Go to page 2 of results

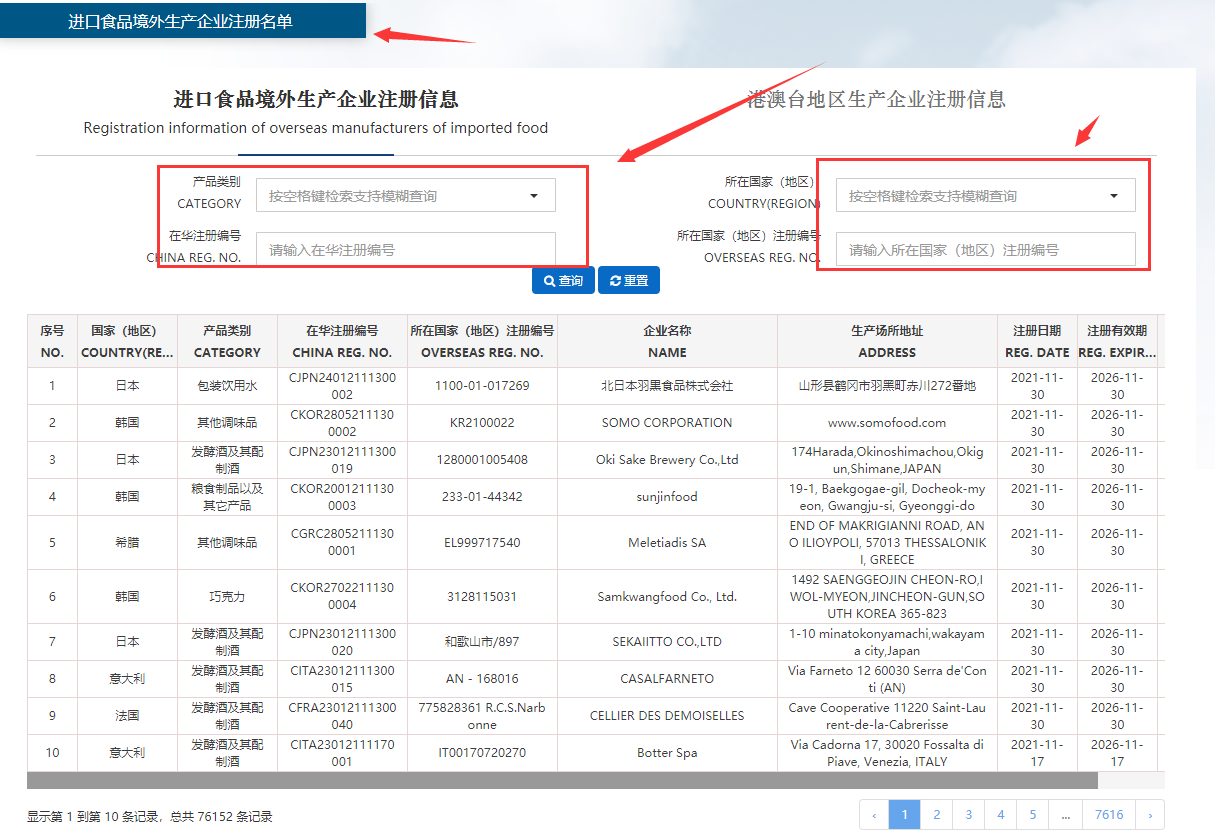936,815
